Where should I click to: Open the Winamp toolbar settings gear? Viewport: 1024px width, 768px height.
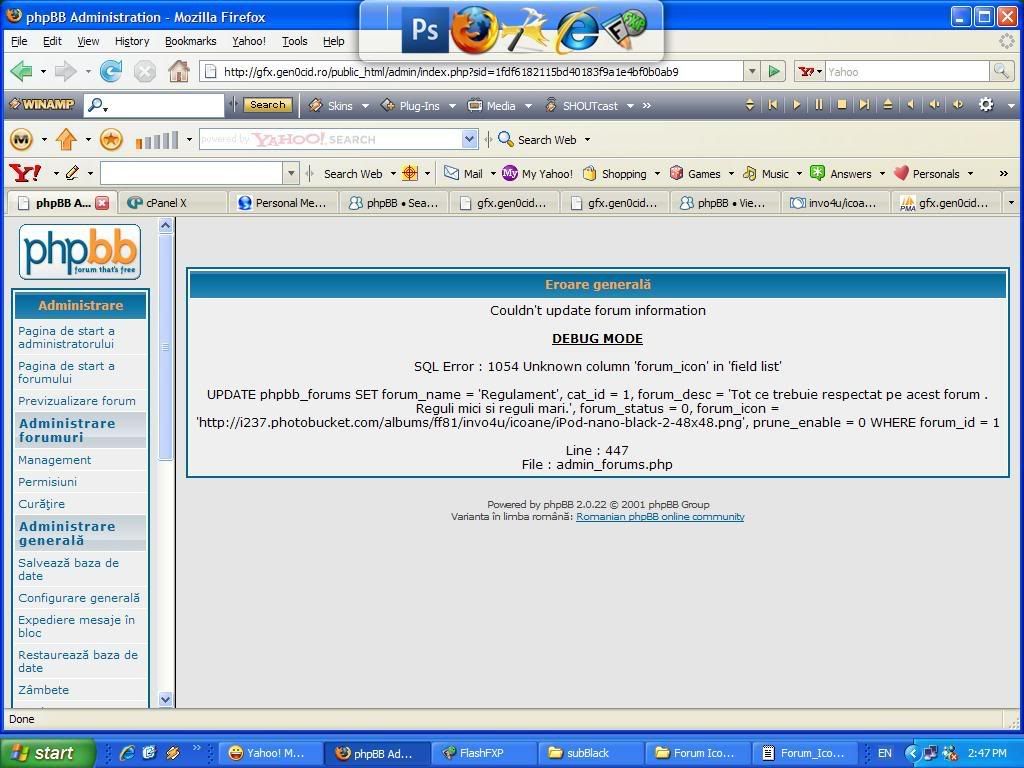click(x=986, y=104)
